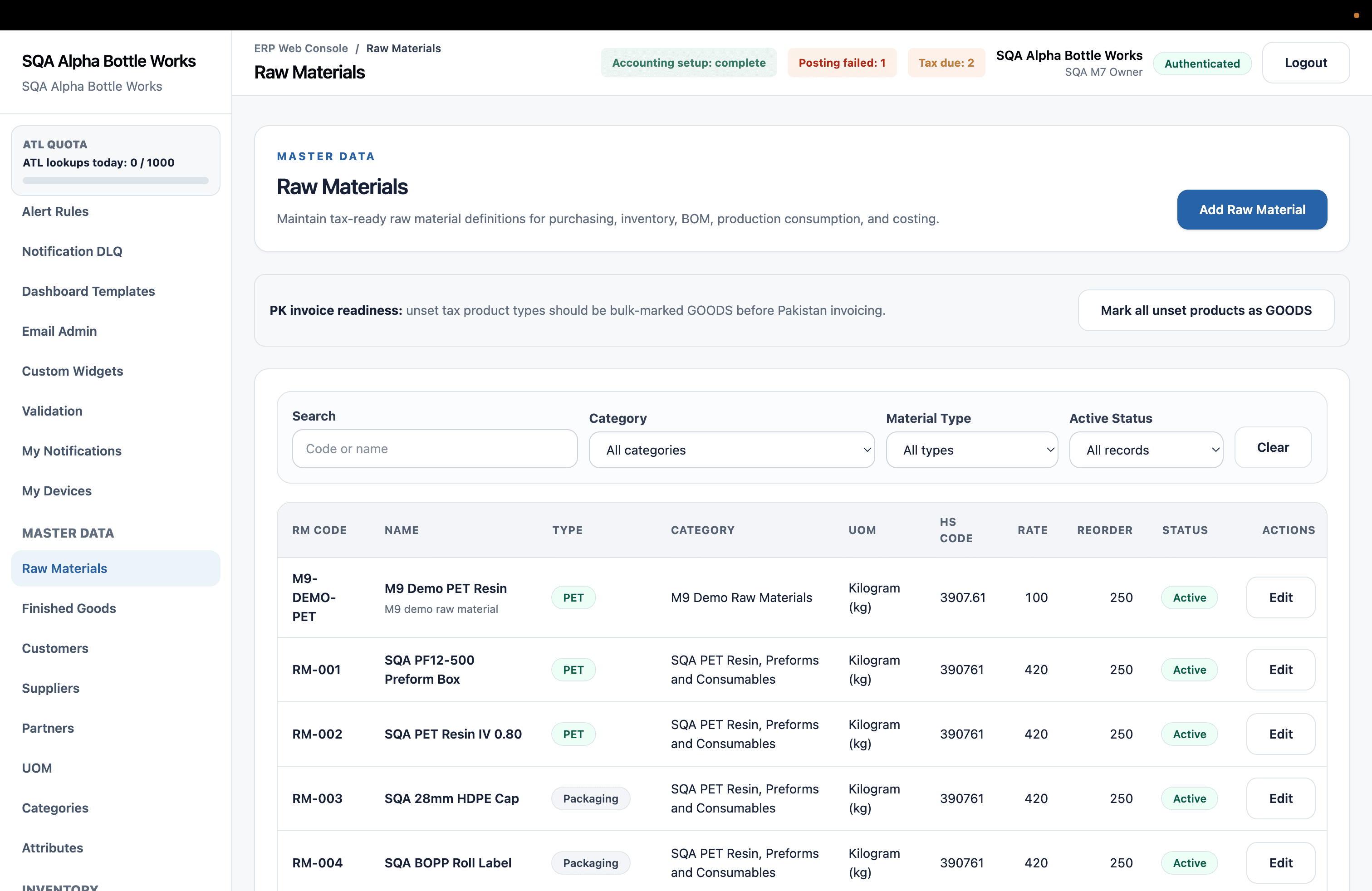This screenshot has height=891, width=1372.
Task: Edit the M9-DEMO-PET raw material
Action: (x=1280, y=597)
